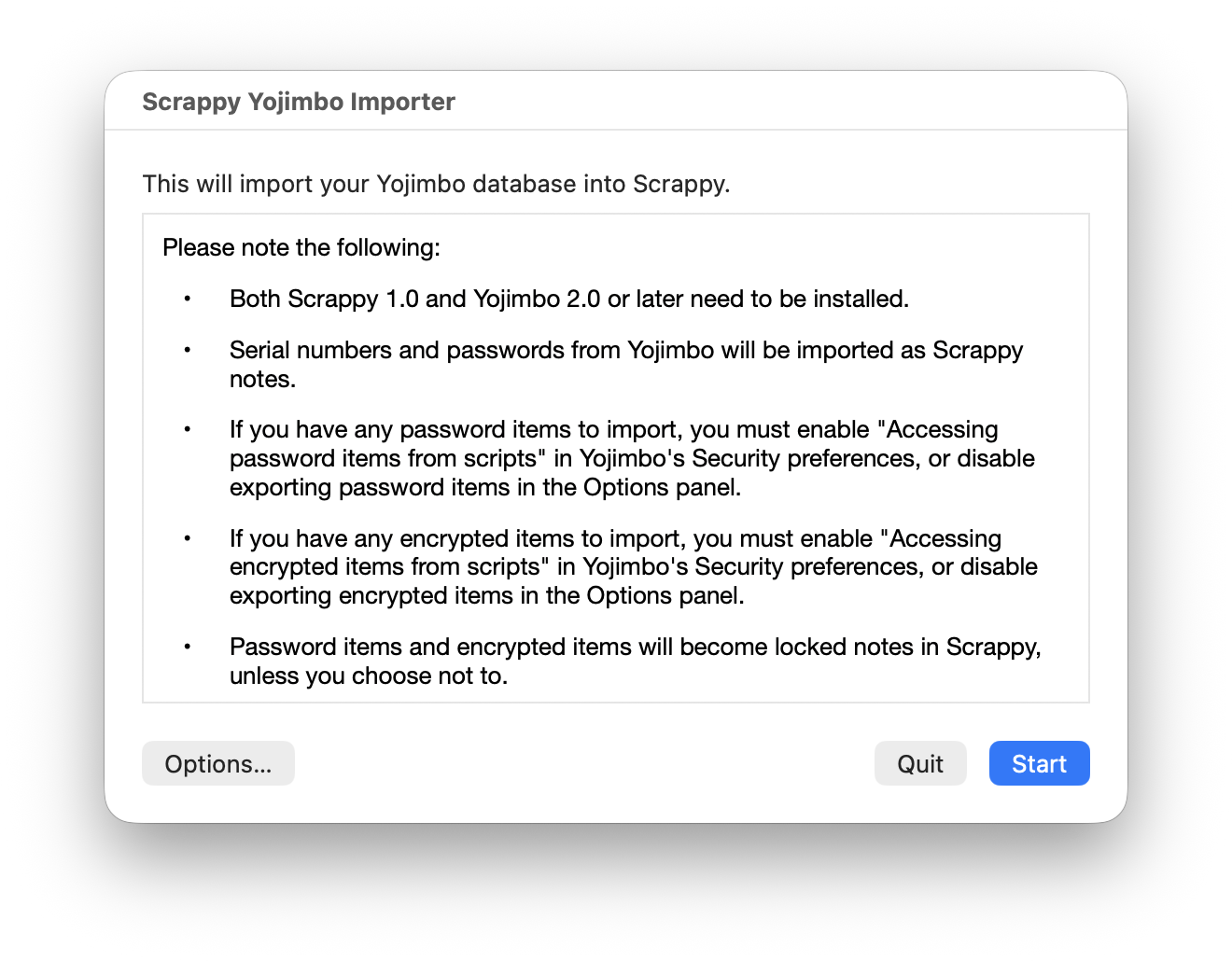Click the import description sentence

click(x=436, y=184)
